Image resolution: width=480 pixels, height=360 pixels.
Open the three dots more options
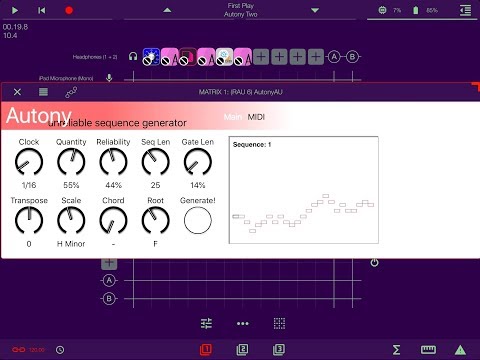pos(242,323)
